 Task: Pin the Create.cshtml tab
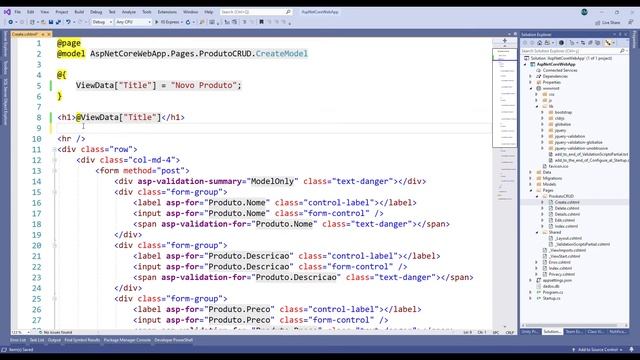(43, 34)
